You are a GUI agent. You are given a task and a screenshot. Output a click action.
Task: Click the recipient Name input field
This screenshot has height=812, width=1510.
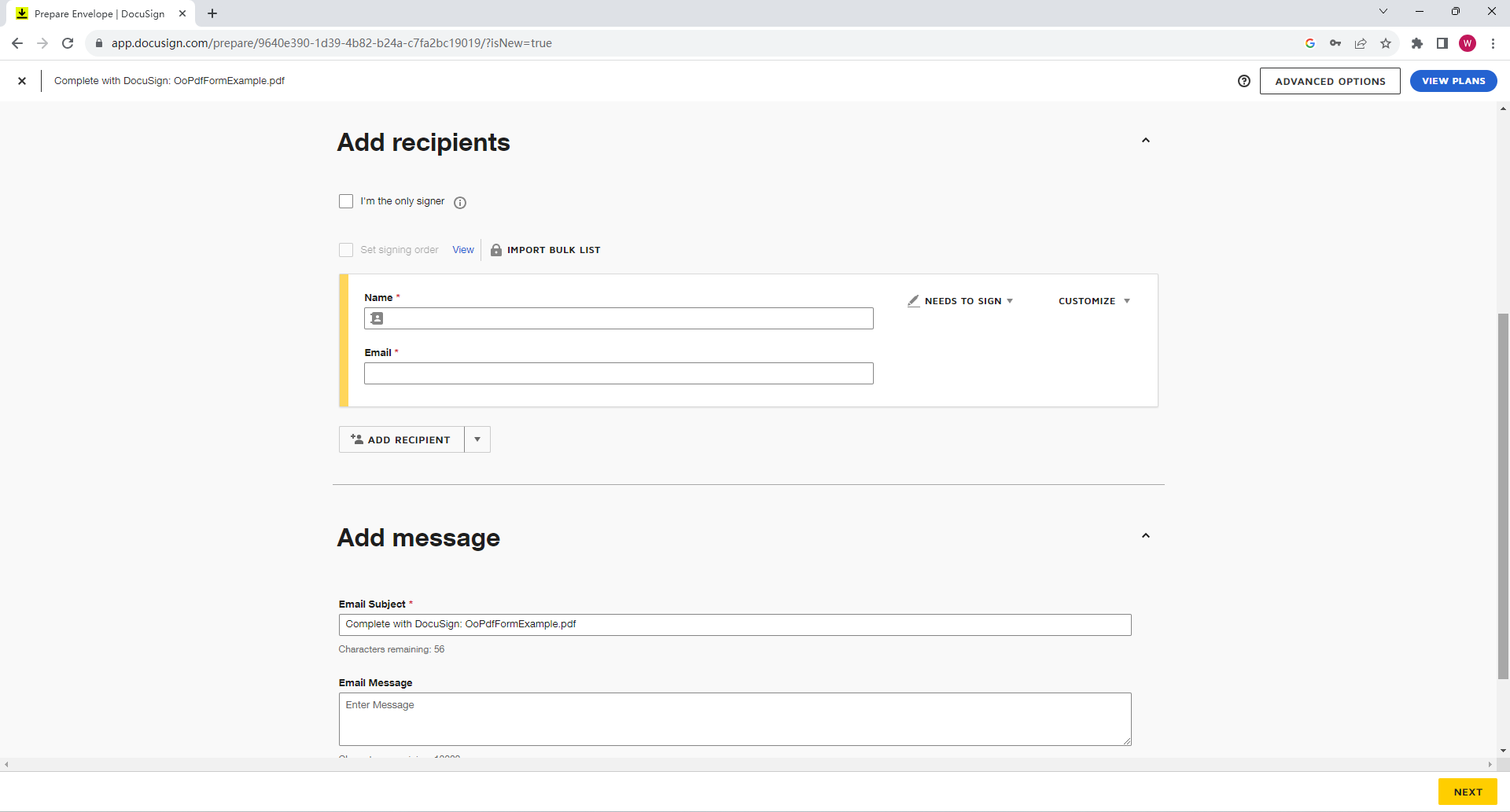[x=619, y=318]
